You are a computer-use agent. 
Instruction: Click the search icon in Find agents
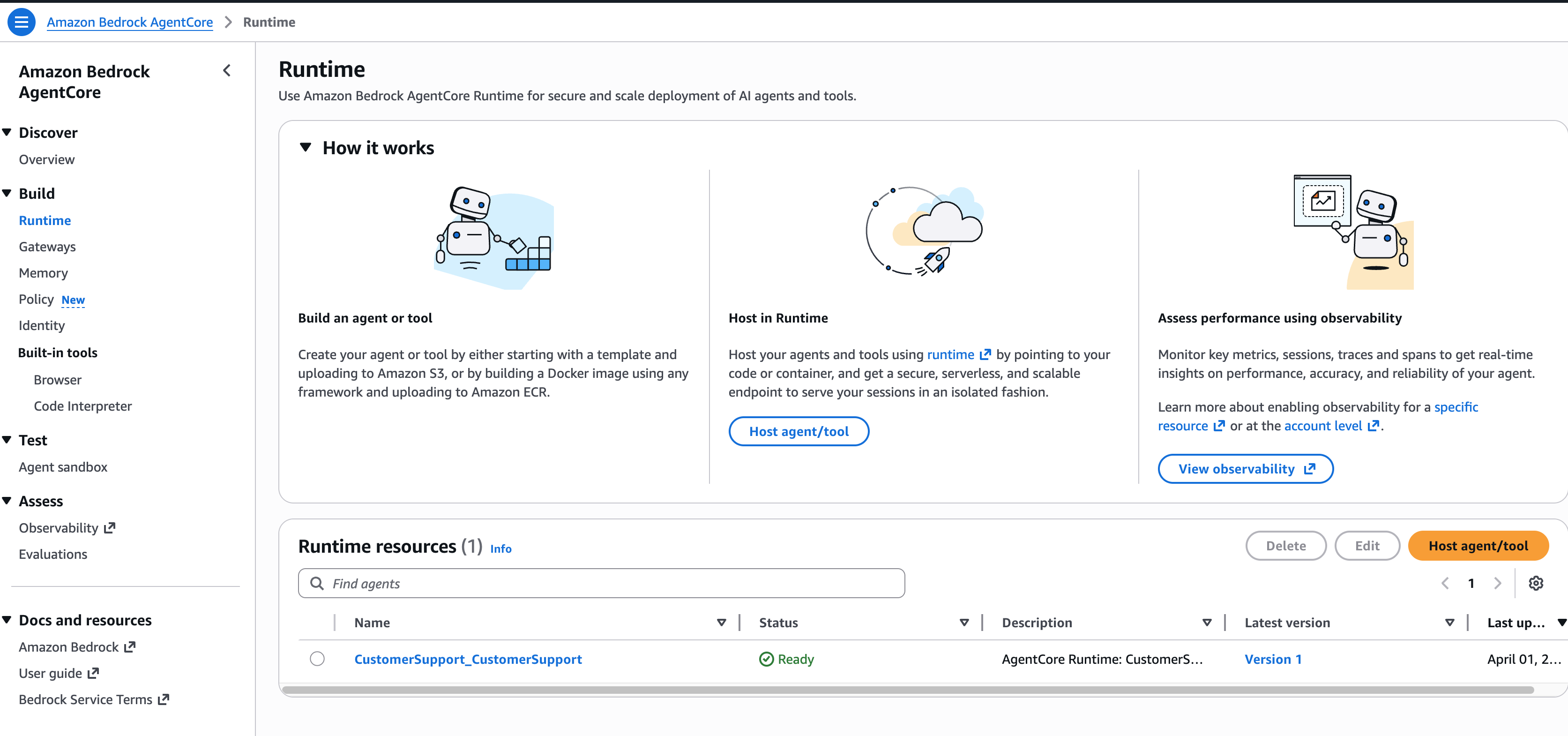316,583
